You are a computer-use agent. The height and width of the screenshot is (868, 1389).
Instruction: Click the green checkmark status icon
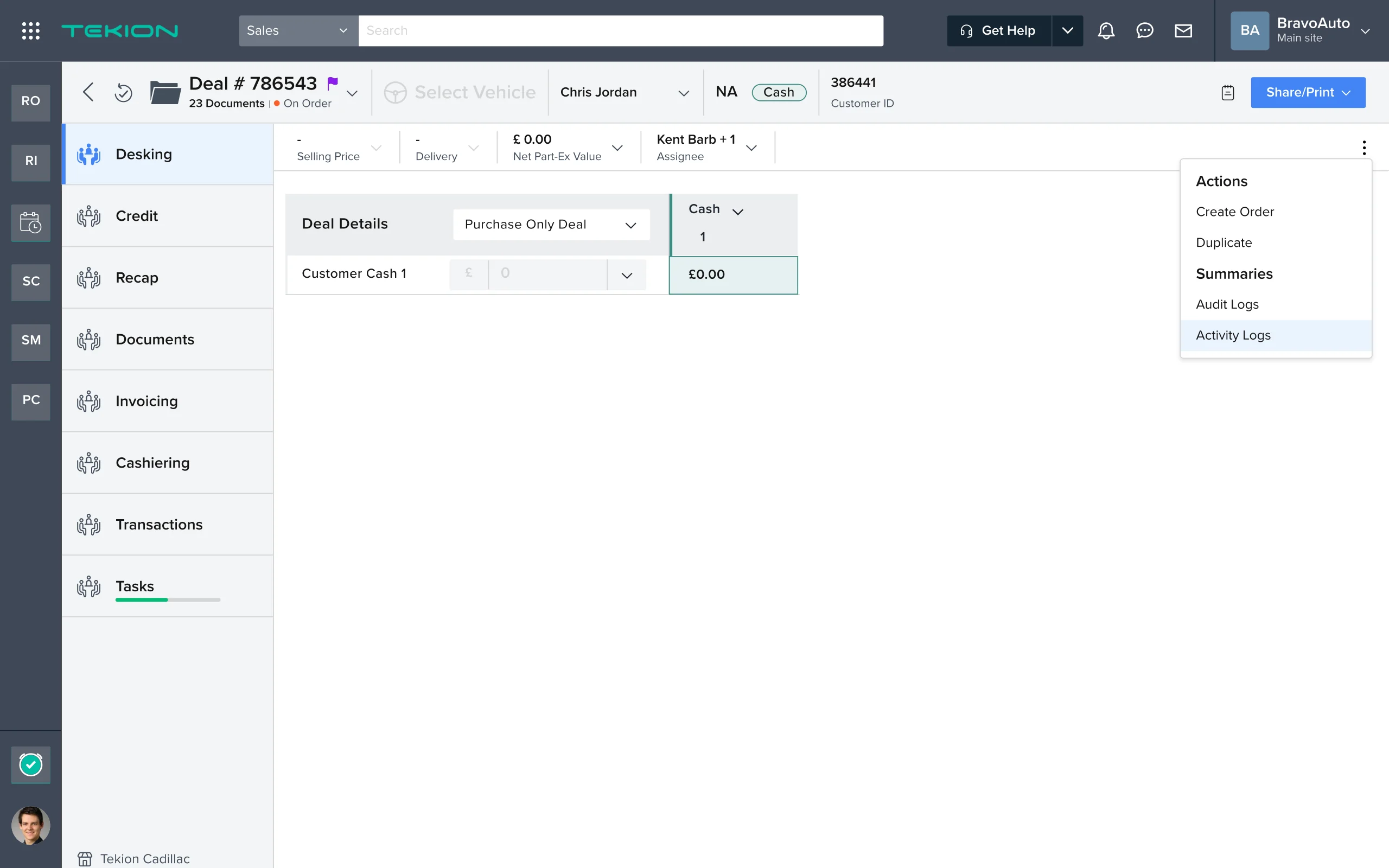[x=30, y=764]
